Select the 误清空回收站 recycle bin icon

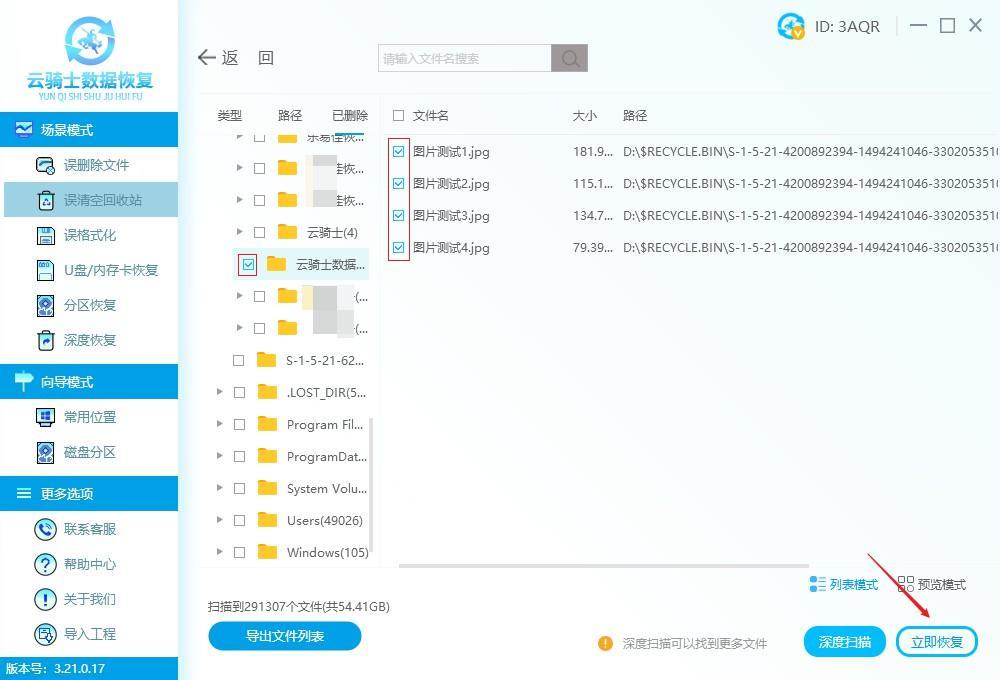point(46,200)
